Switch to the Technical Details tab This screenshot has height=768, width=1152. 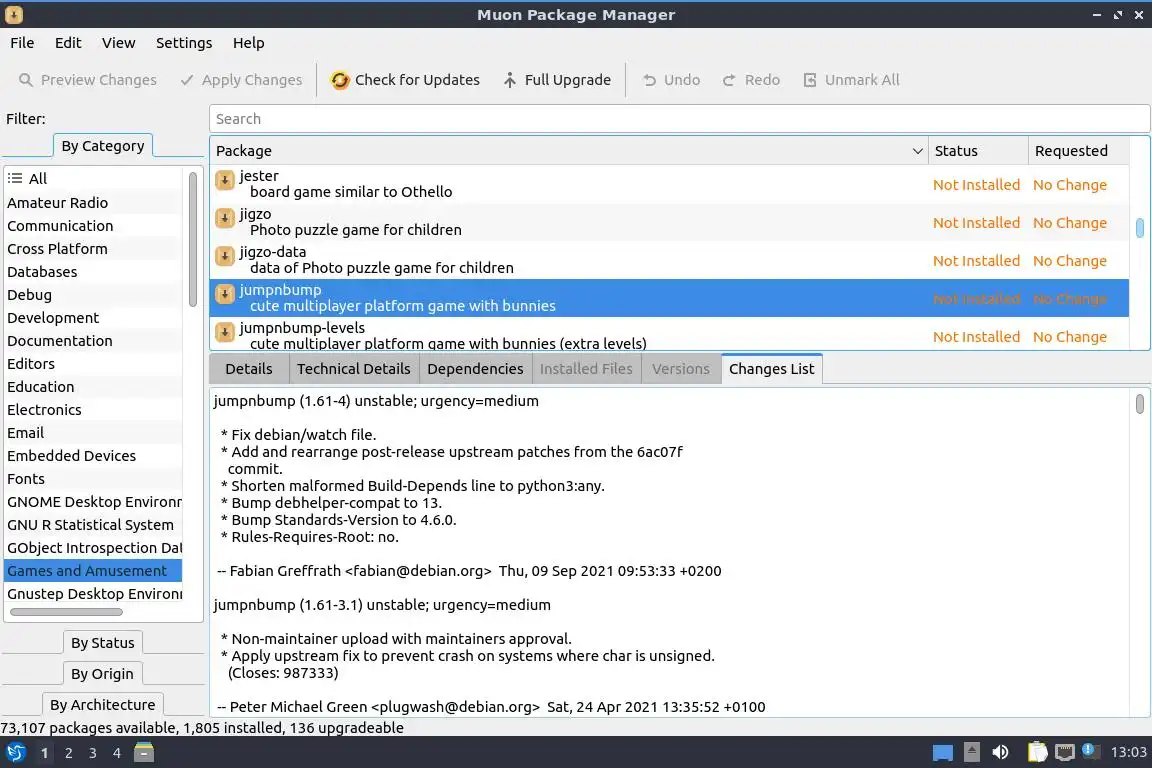click(353, 369)
